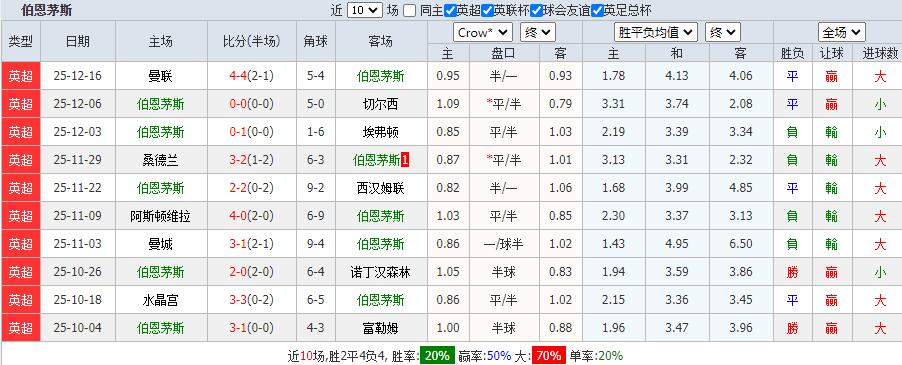Click the *平/半 handicap in the 切尔西 row
Screen dimensions: 902x365
[x=503, y=104]
